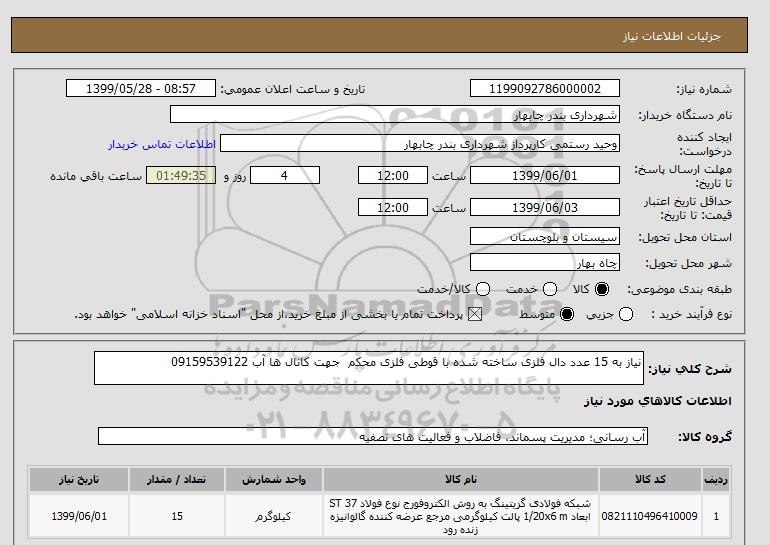This screenshot has height=545, width=770.
Task: Click the row number 1 cell
Action: tap(716, 516)
